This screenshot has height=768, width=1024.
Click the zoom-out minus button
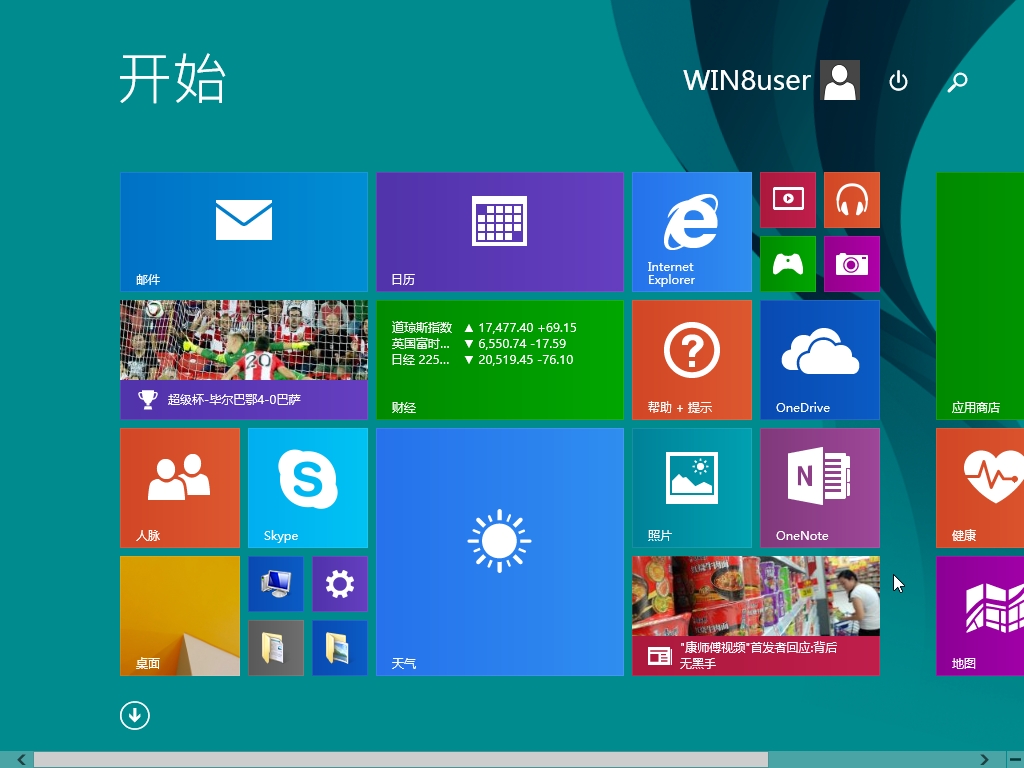tap(1016, 760)
